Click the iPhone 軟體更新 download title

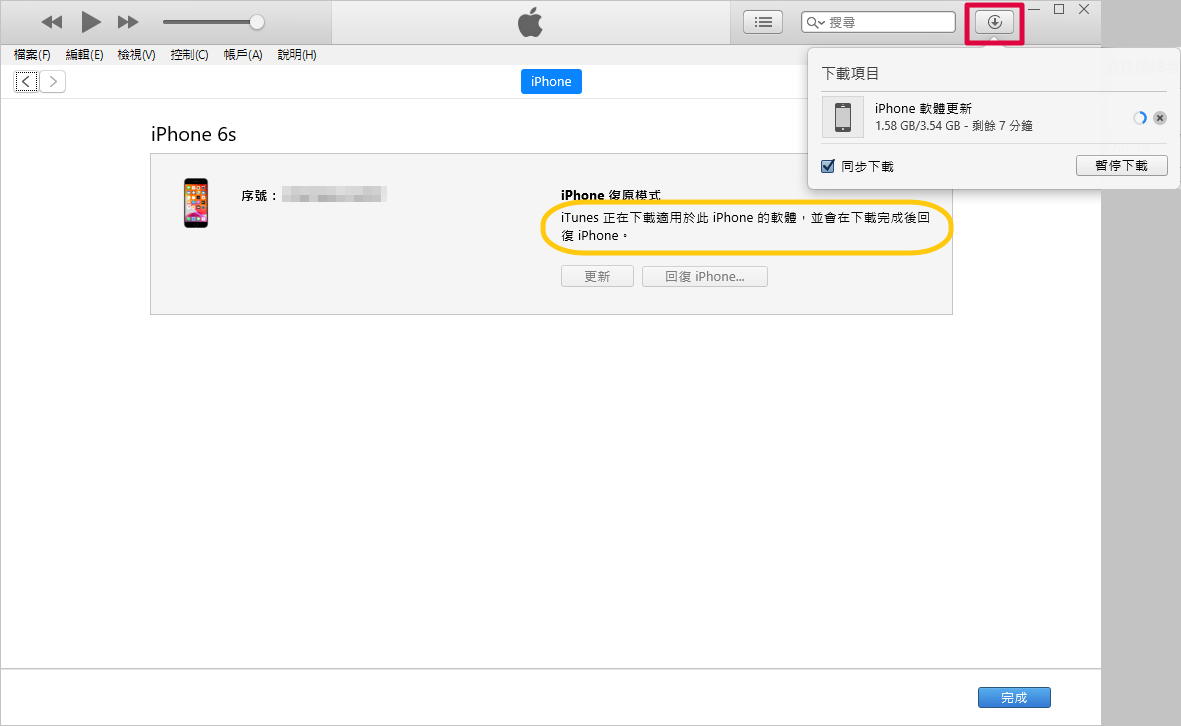(923, 108)
